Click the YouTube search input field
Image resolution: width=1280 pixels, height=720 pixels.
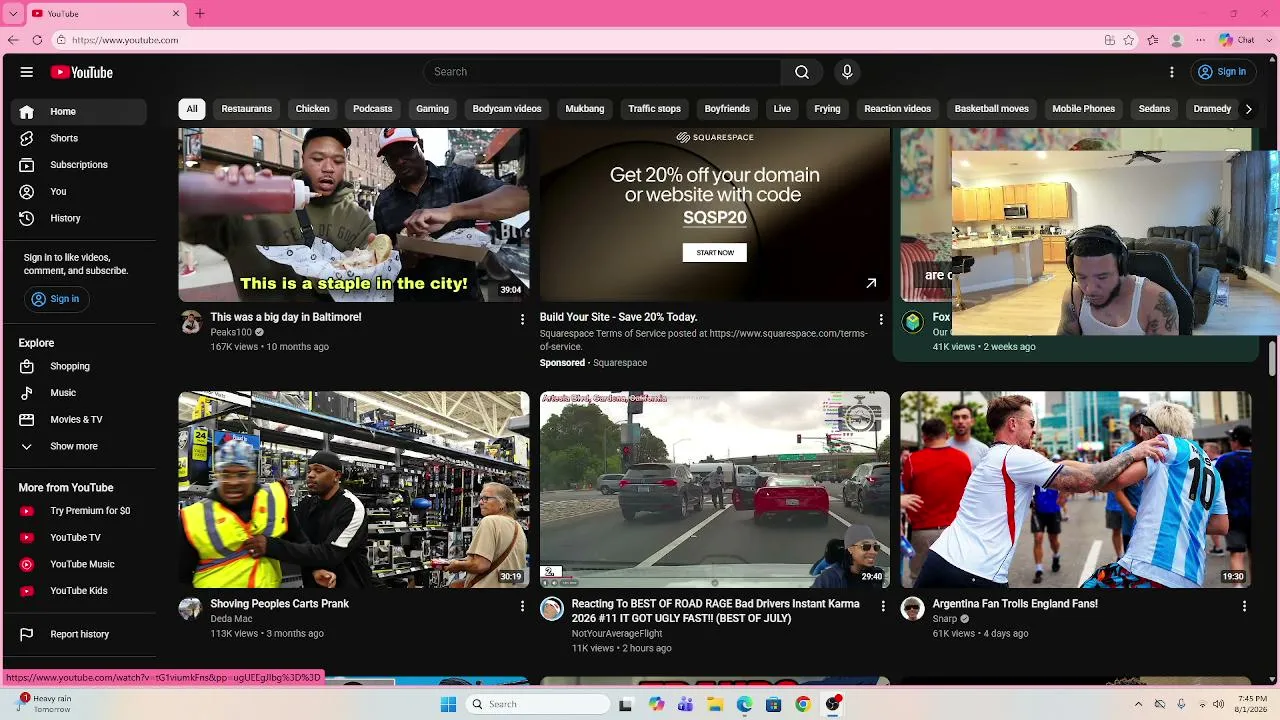click(x=602, y=72)
